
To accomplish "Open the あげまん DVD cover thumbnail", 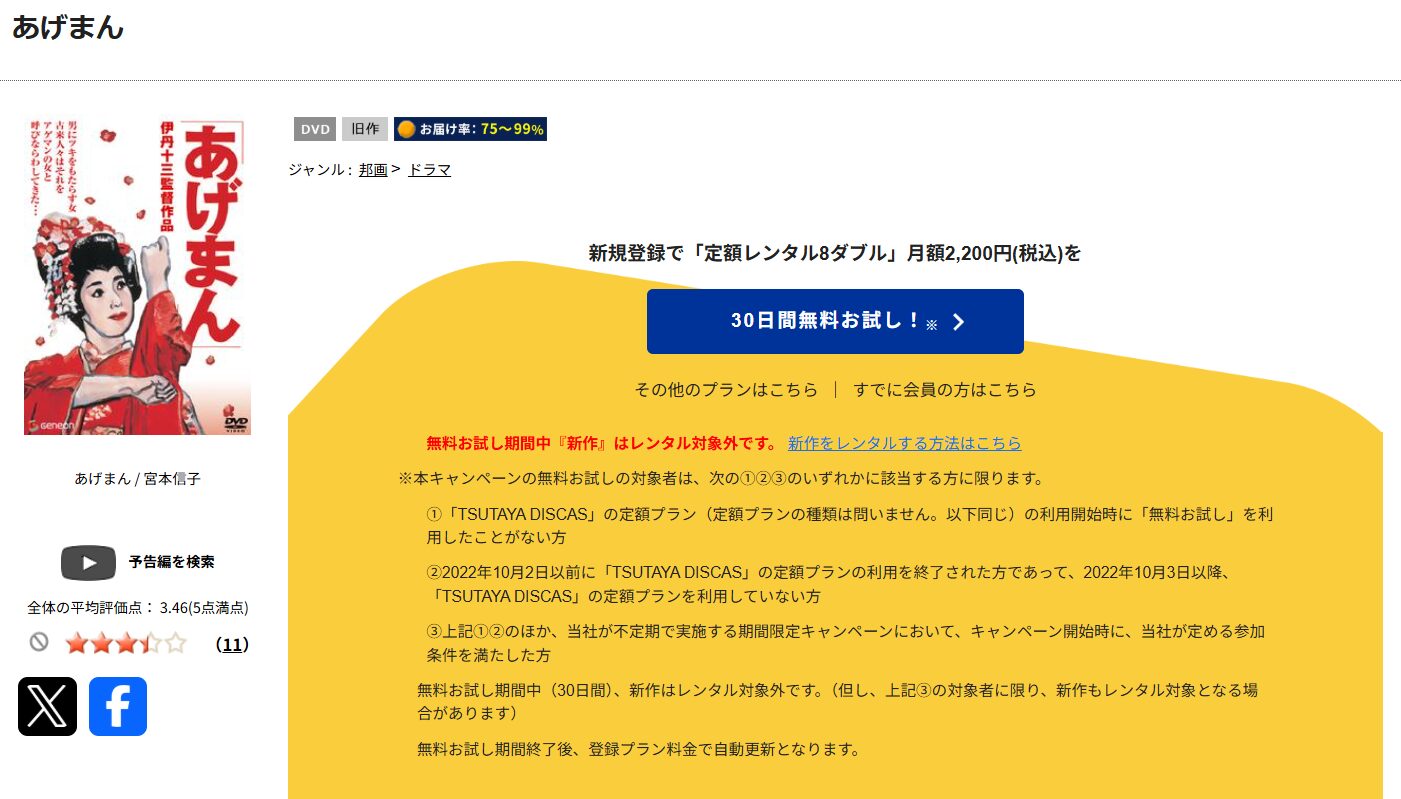I will pyautogui.click(x=137, y=277).
